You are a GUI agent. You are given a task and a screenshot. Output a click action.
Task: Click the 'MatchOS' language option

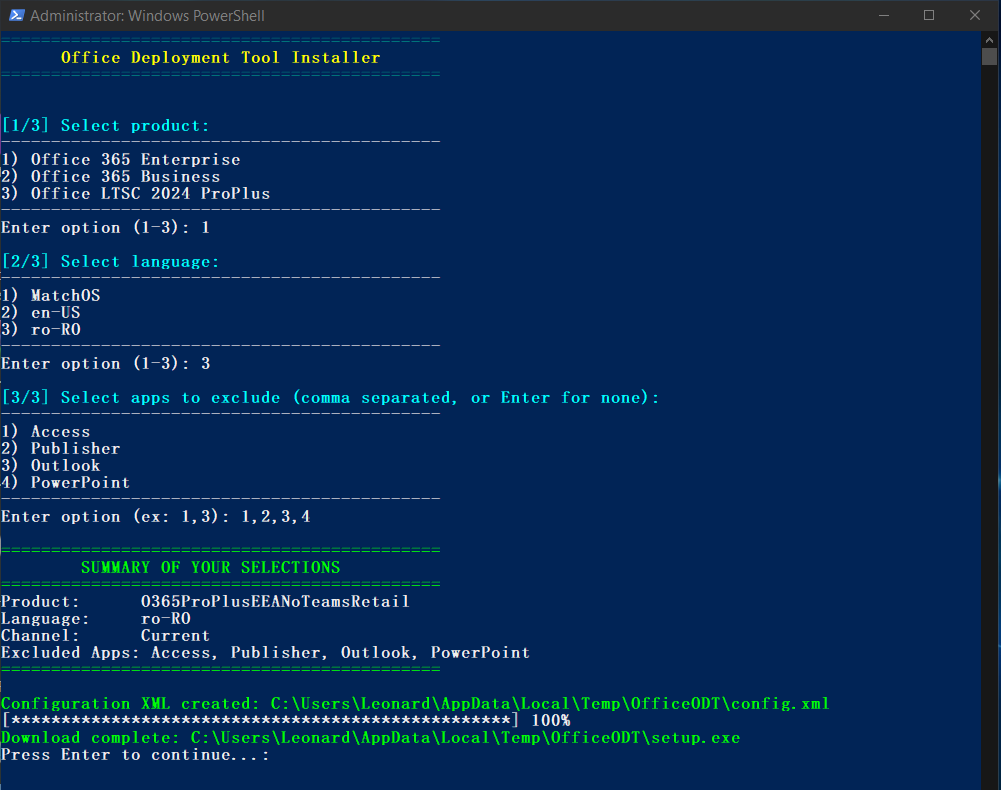click(x=51, y=296)
